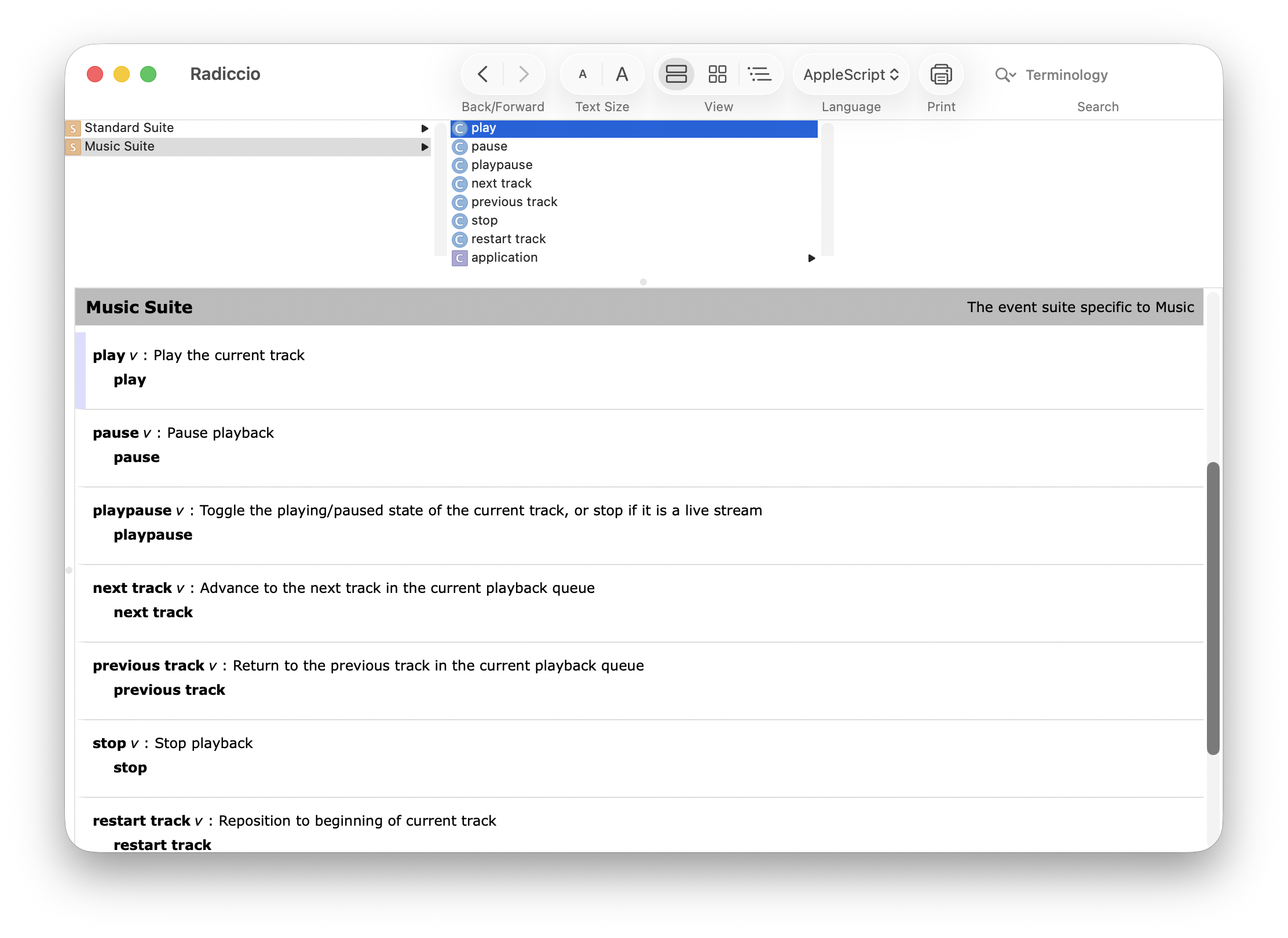Select the playpause command icon
This screenshot has width=1288, height=938.
(460, 166)
